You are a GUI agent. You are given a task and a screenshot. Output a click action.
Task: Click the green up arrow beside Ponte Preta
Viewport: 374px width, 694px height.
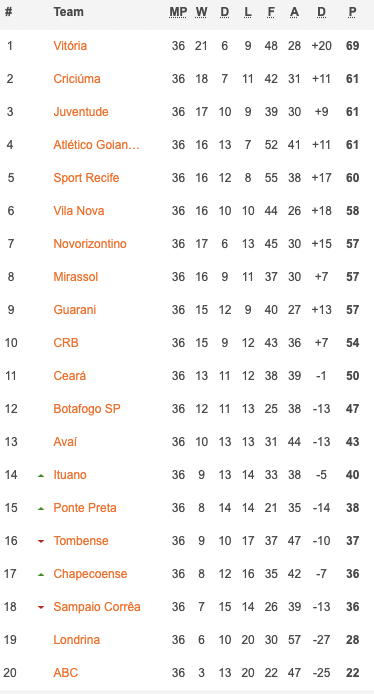pos(41,509)
